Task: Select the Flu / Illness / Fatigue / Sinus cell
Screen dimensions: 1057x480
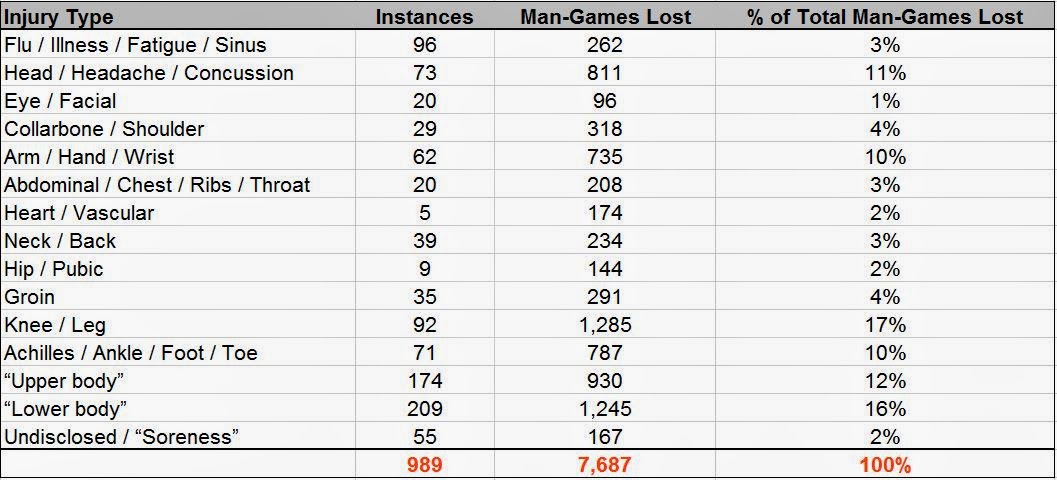Action: coord(136,45)
